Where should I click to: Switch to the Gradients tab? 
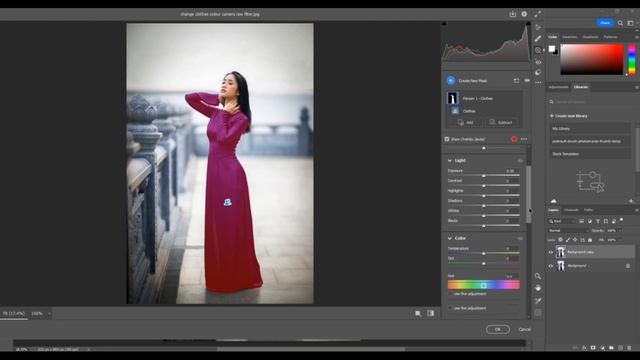coord(590,37)
